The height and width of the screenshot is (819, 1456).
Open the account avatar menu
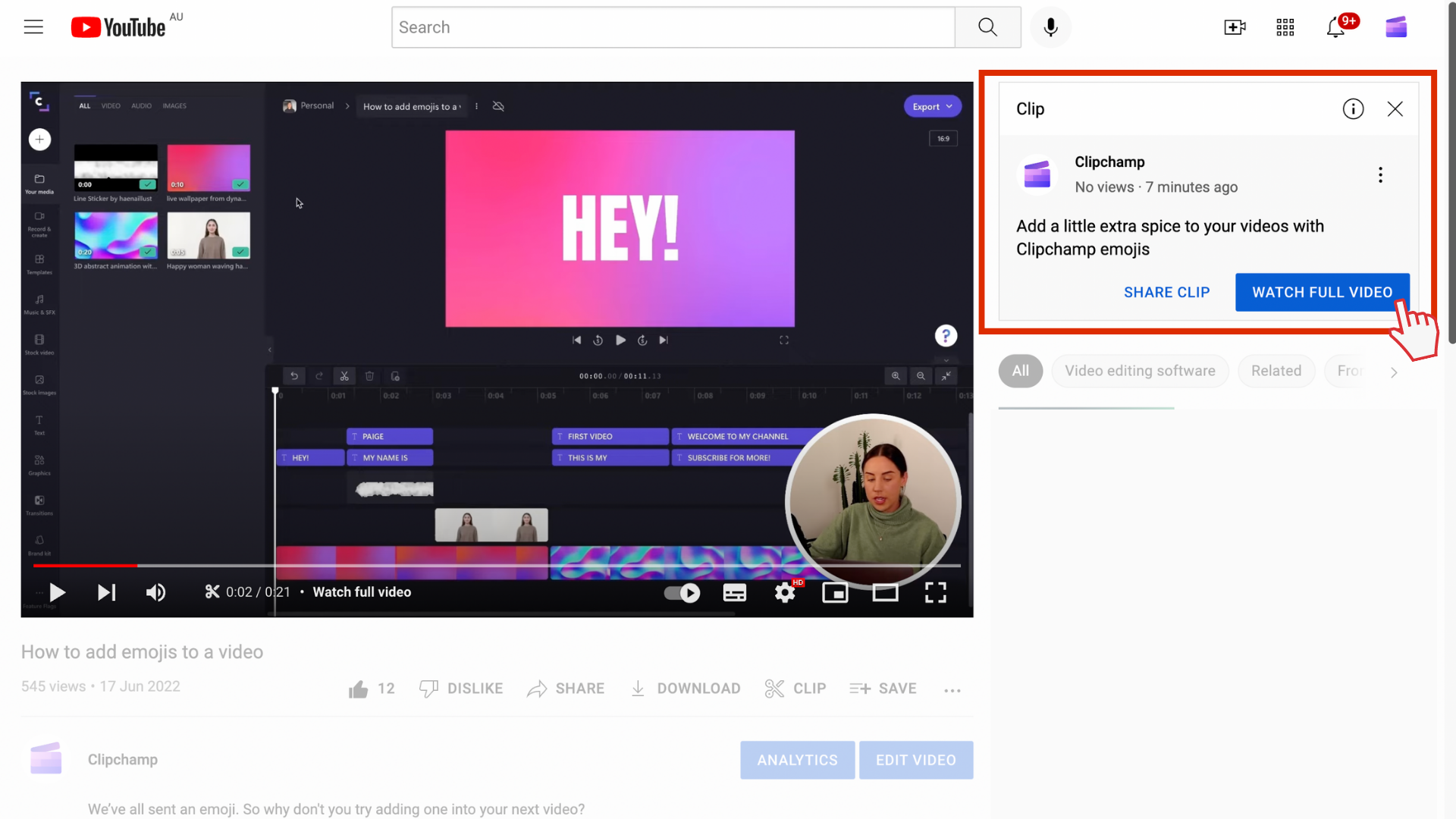(1396, 27)
